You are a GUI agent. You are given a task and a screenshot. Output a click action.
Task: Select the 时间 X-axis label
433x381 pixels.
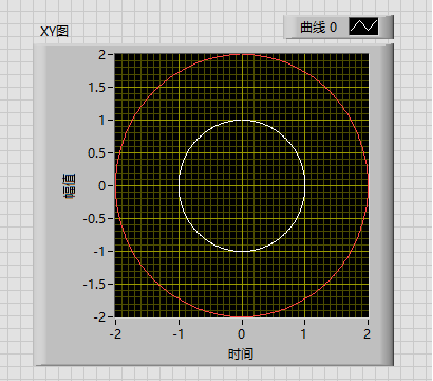click(240, 354)
